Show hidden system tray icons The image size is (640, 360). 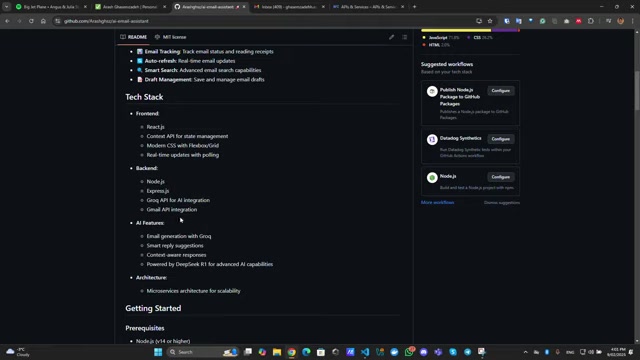click(525, 352)
